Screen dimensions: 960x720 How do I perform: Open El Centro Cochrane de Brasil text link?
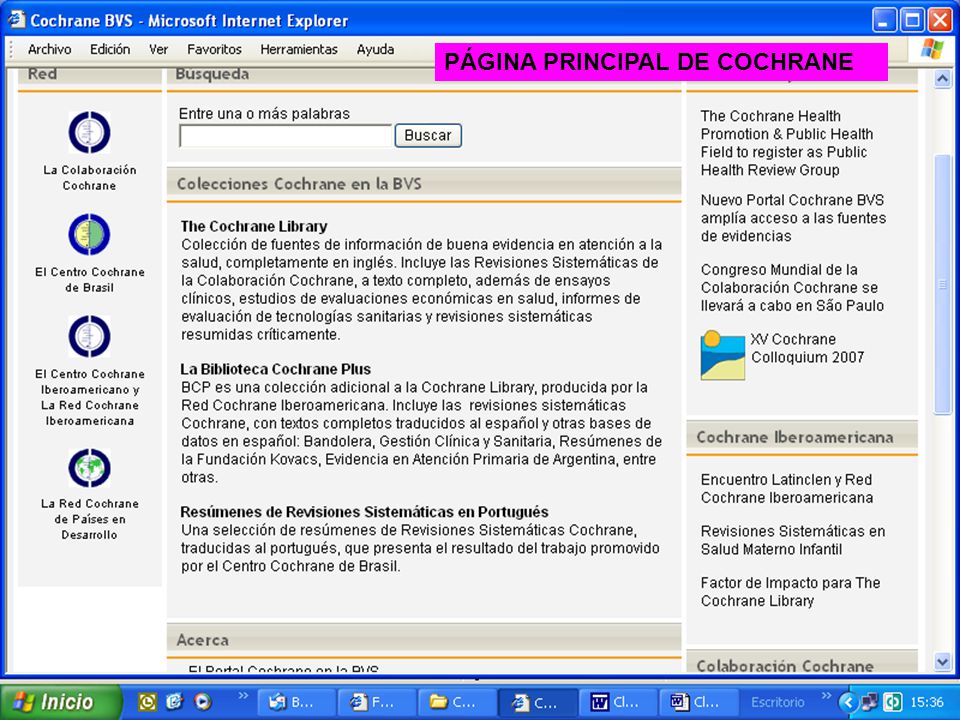(x=89, y=280)
